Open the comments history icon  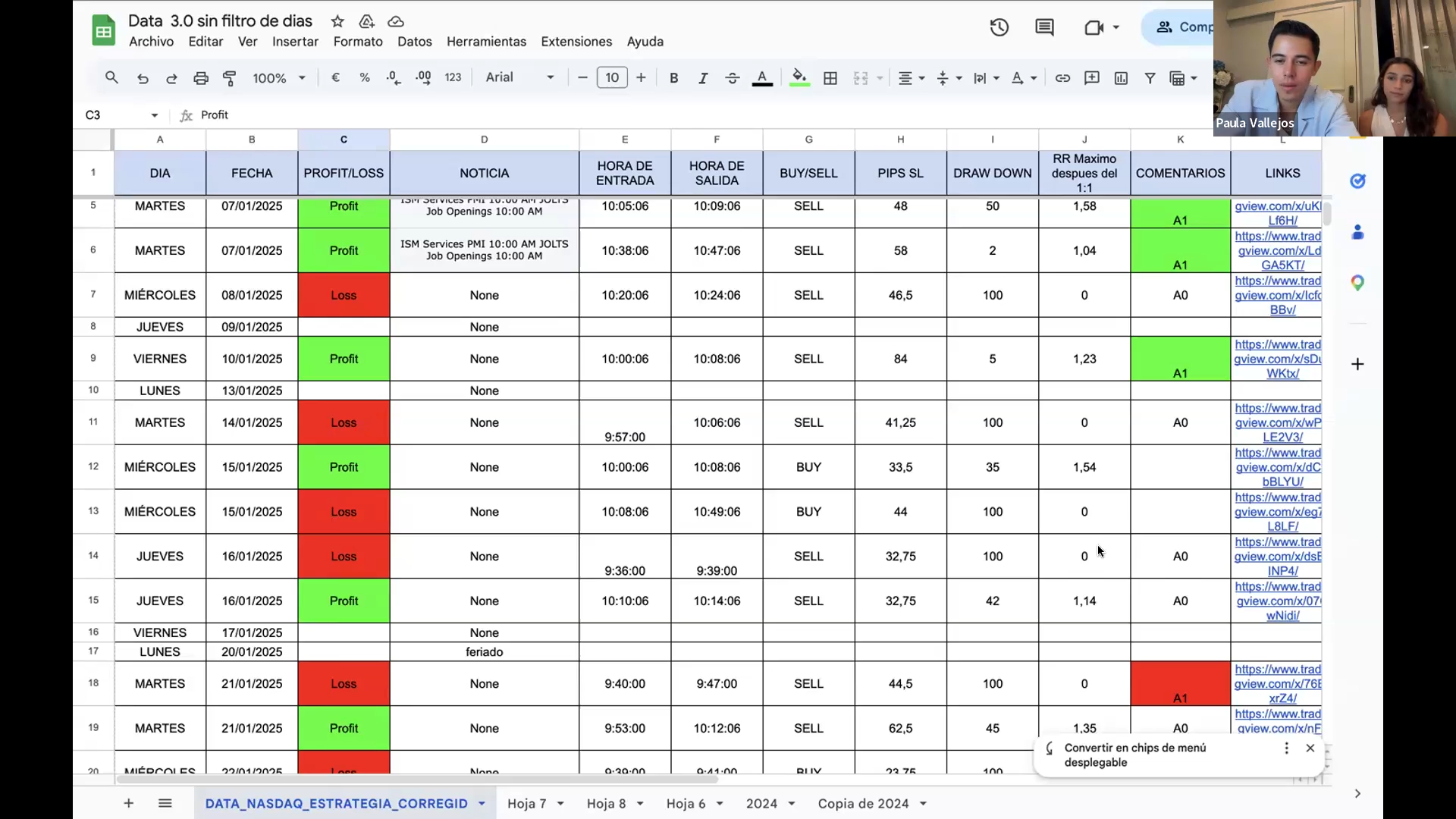tap(1044, 28)
